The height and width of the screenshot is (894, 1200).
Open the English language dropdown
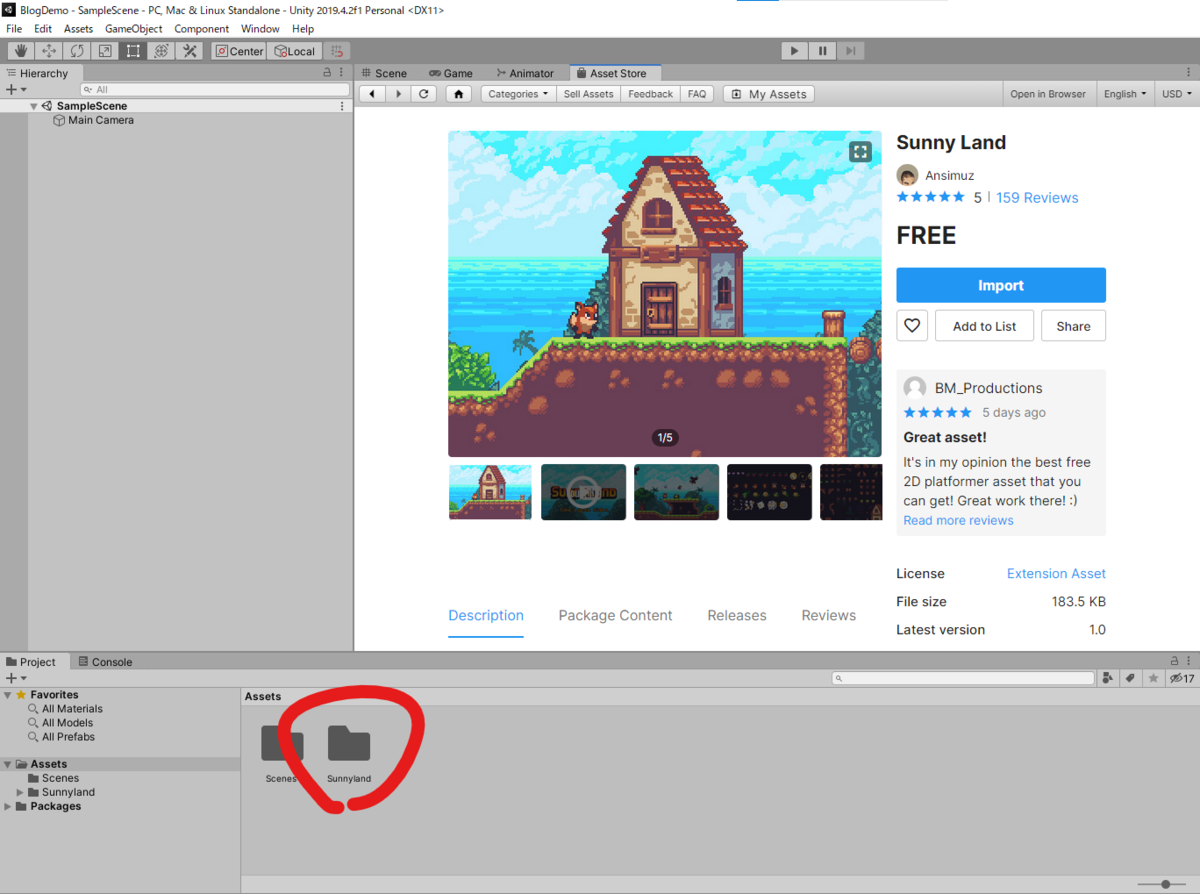click(1125, 94)
